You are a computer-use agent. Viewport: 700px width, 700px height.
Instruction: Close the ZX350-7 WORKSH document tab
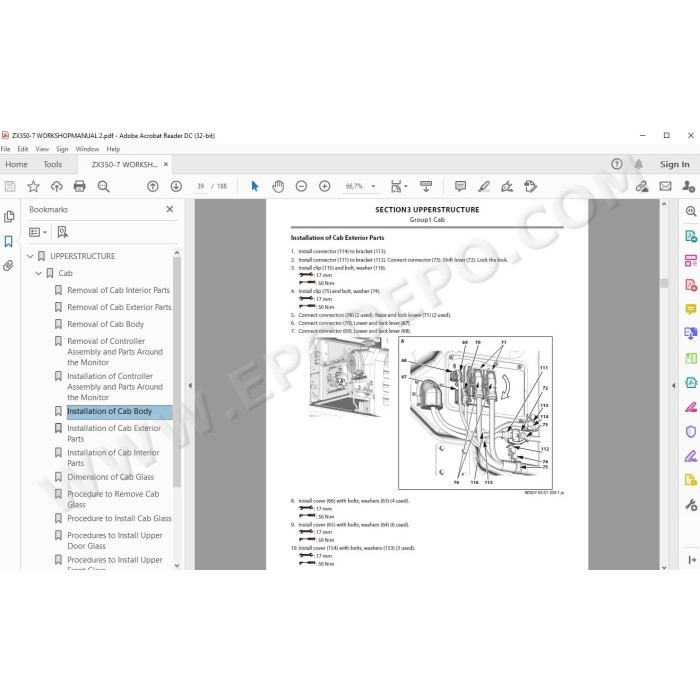166,164
